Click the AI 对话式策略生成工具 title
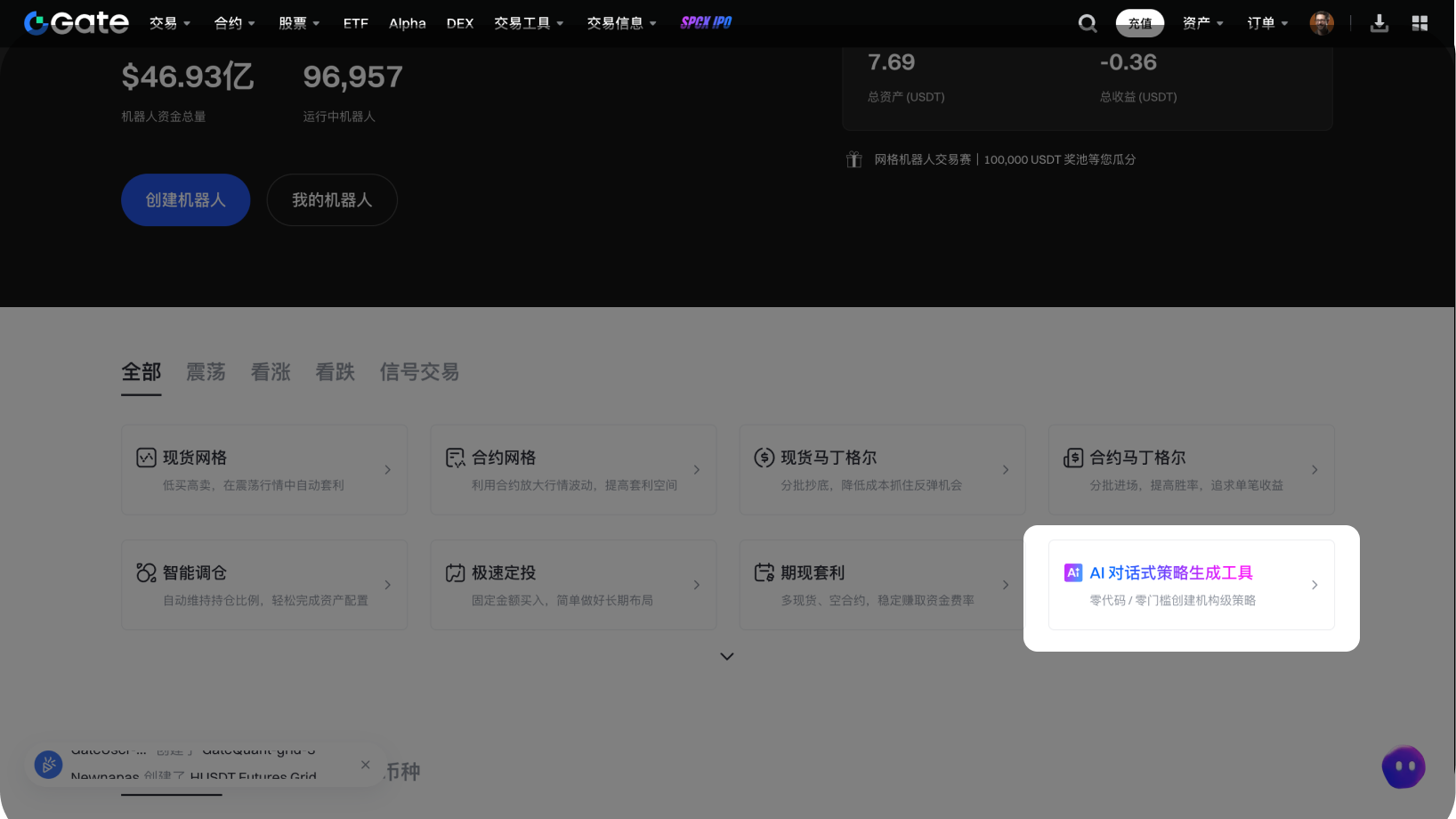The width and height of the screenshot is (1456, 819). [1171, 572]
